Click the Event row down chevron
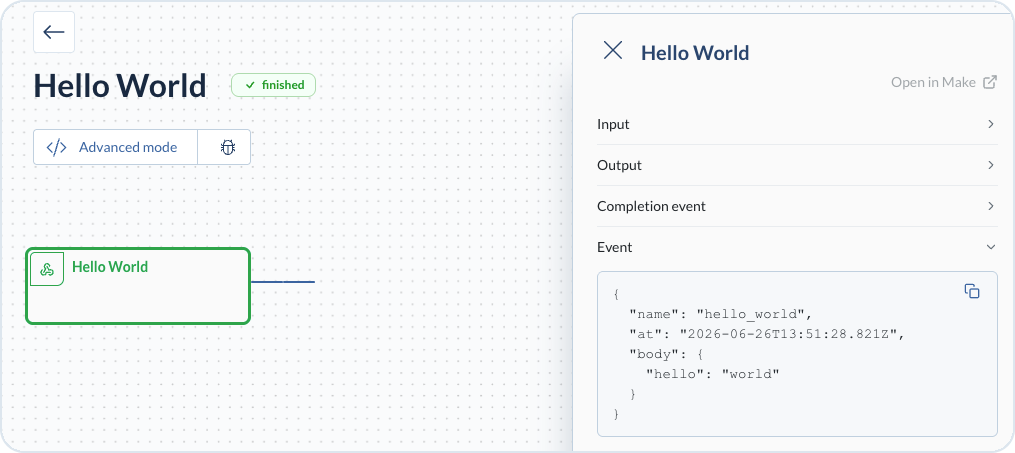The height and width of the screenshot is (453, 1015). point(990,247)
